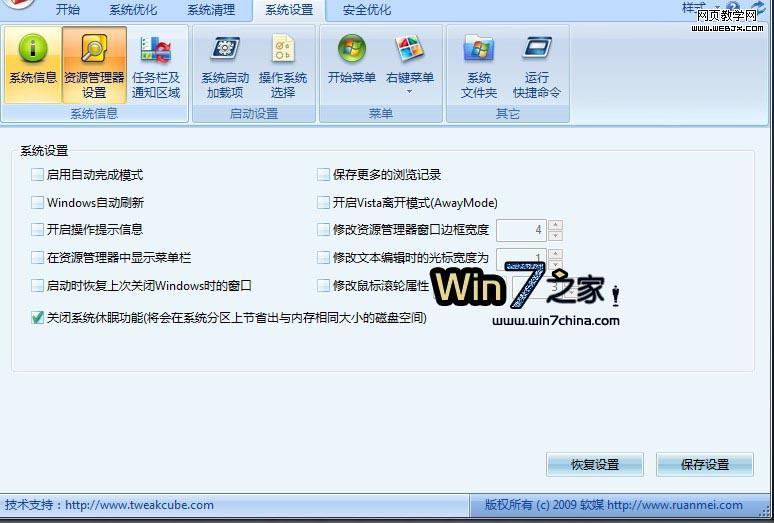Enable 启用自动完成模式 checkbox
The width and height of the screenshot is (774, 523).
pos(38,175)
